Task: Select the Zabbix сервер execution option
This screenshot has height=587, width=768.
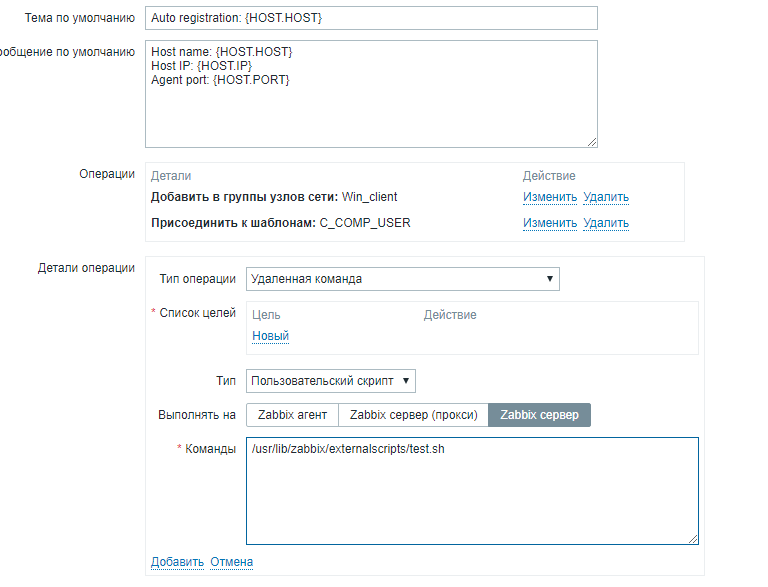Action: pos(539,415)
